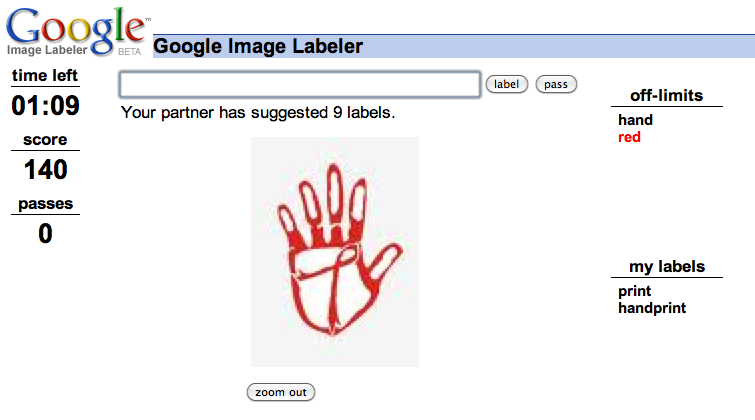Click the "passes" heading
This screenshot has width=755, height=420.
[45, 204]
